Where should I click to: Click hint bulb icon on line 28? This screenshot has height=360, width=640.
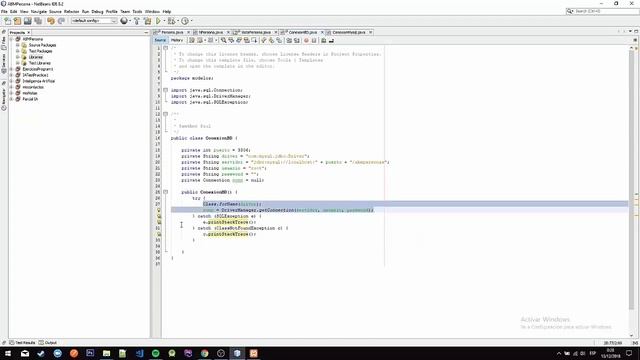point(159,210)
